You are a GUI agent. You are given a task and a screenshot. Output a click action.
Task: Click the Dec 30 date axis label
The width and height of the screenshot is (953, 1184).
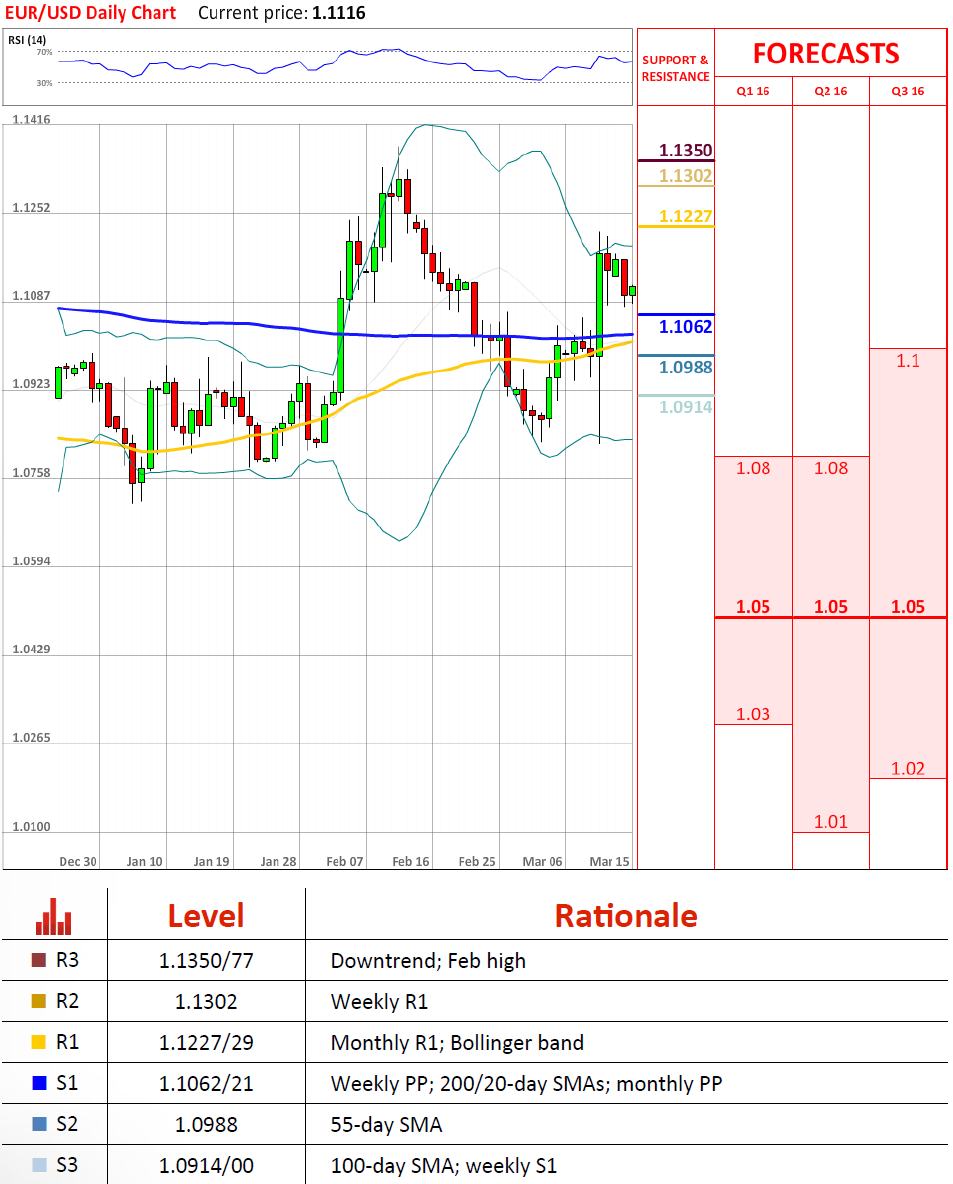(78, 862)
